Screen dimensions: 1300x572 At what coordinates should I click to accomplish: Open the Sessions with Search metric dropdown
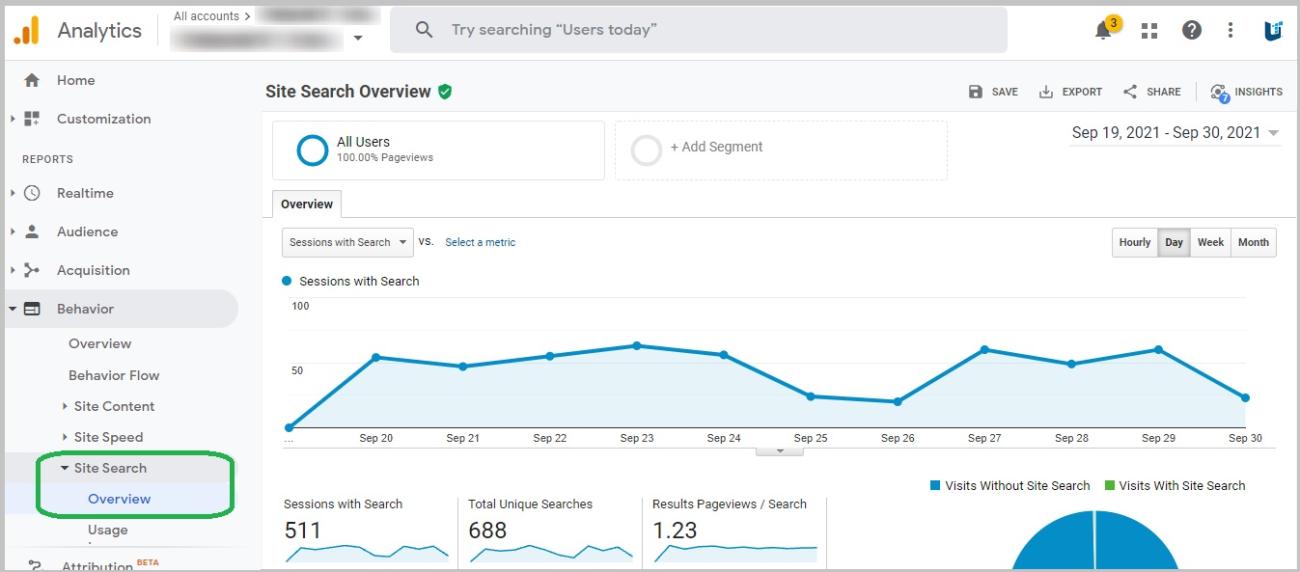(347, 242)
